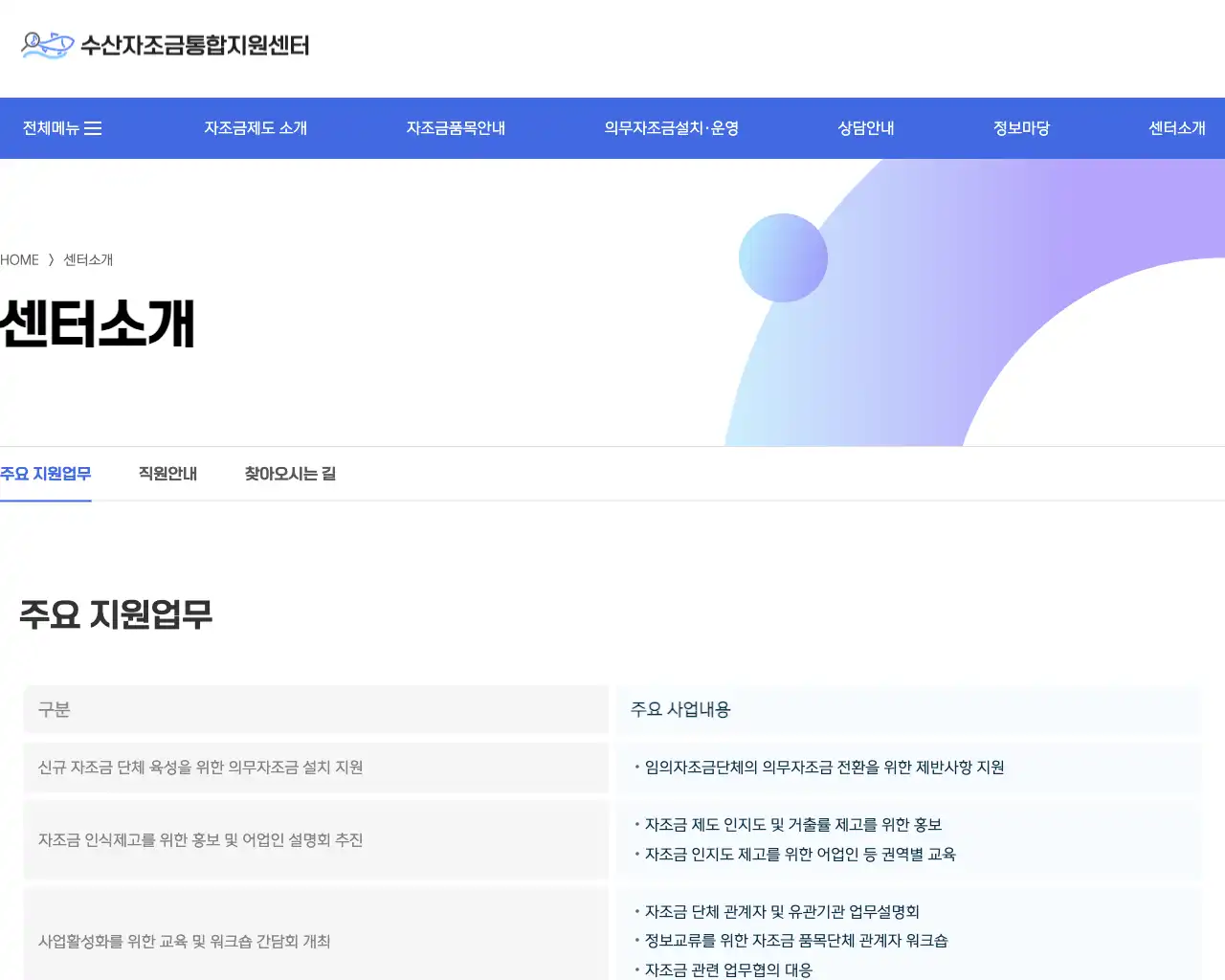The image size is (1225, 980).
Task: Click the 센터소개 breadcrumb link
Action: tap(87, 259)
